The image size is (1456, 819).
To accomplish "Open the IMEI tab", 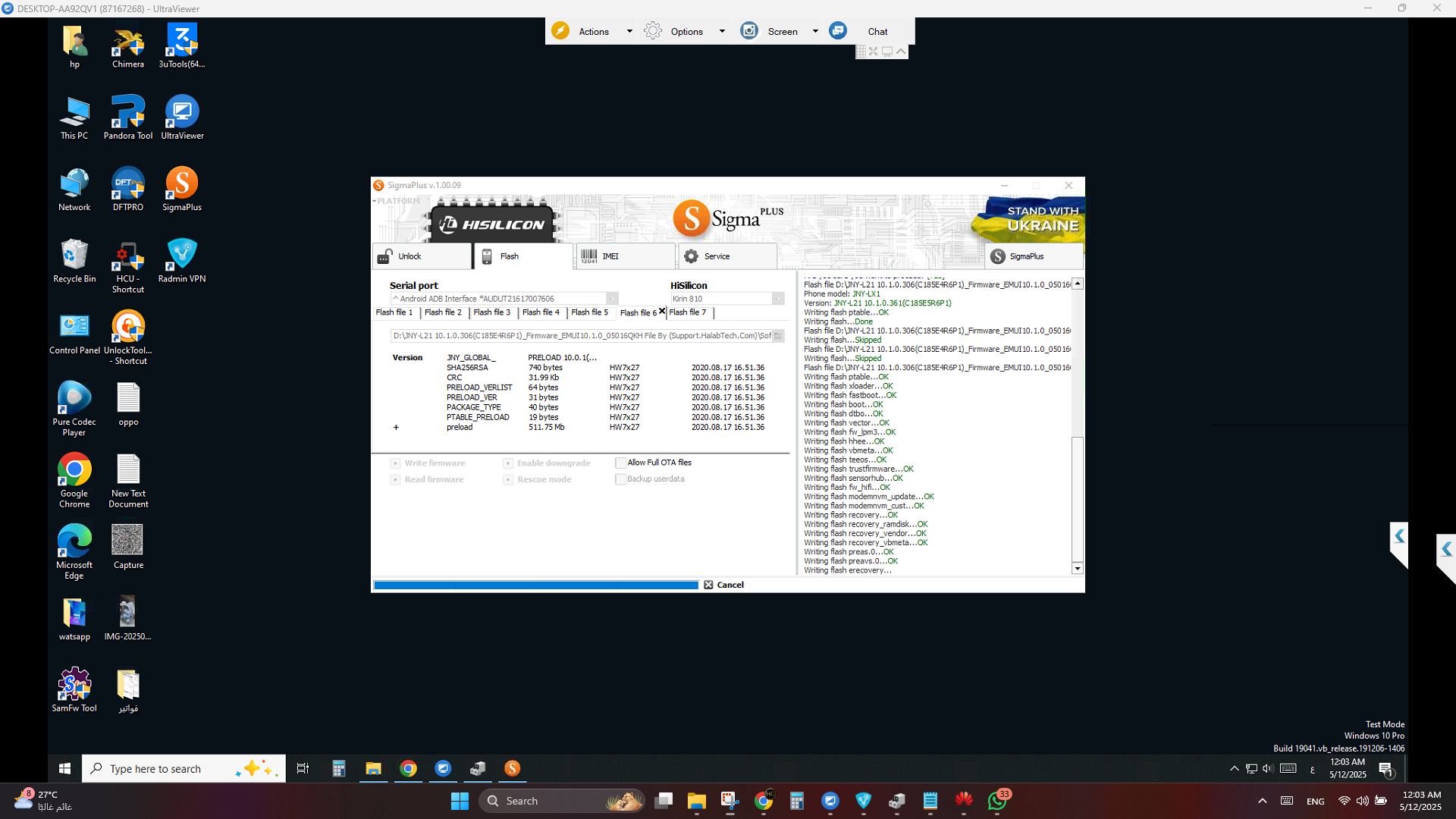I will pos(626,256).
